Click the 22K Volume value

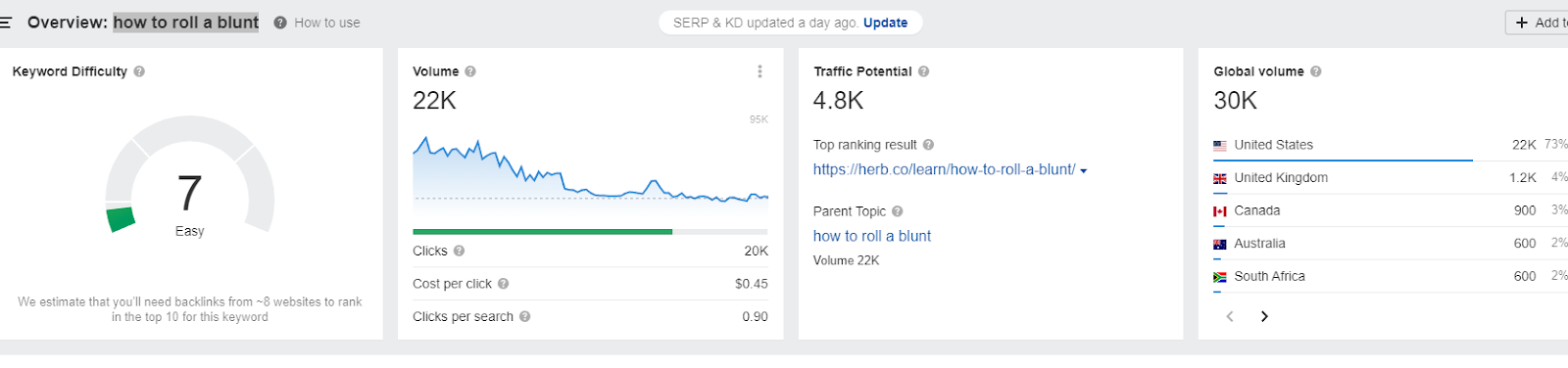coord(434,101)
